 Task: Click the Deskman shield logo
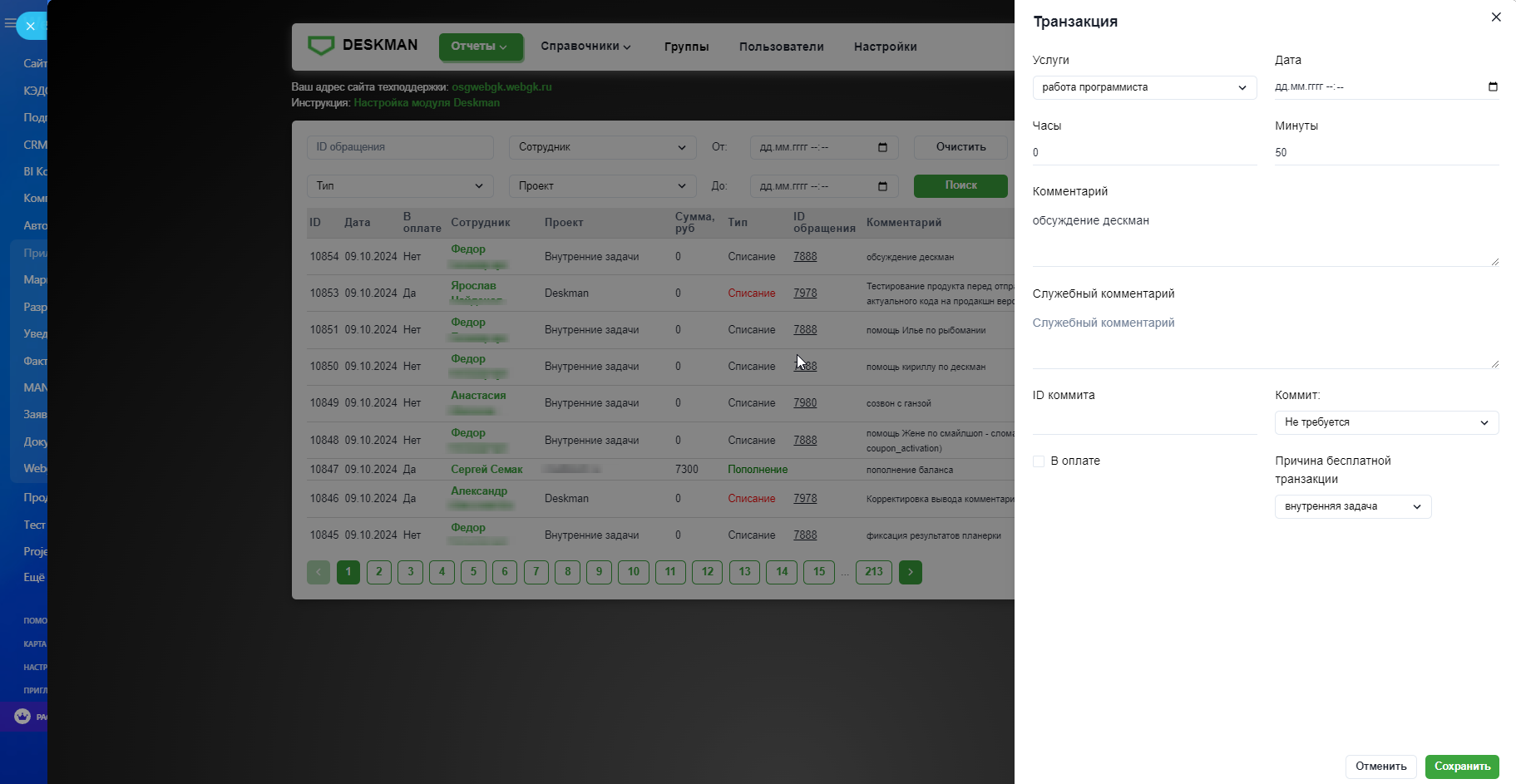pyautogui.click(x=321, y=45)
